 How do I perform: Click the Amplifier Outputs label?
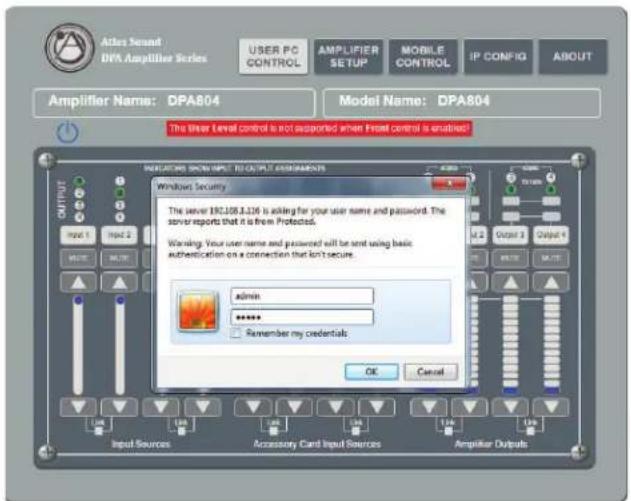(x=491, y=444)
